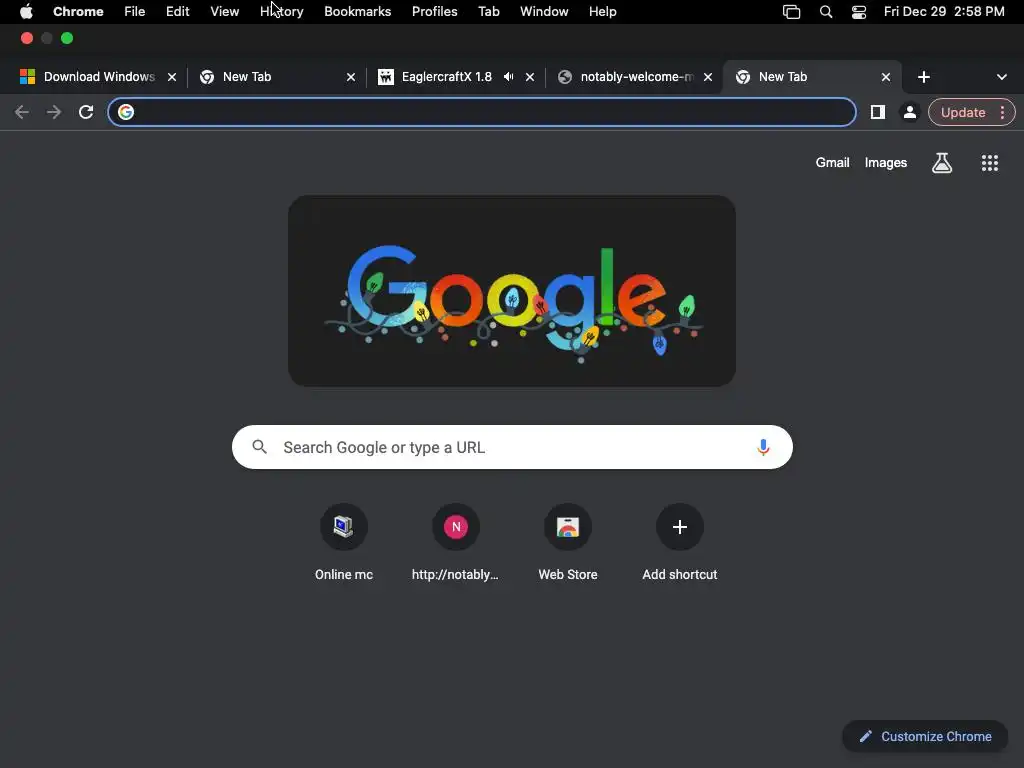Open the Search Labs flask icon
This screenshot has width=1024, height=768.
942,163
